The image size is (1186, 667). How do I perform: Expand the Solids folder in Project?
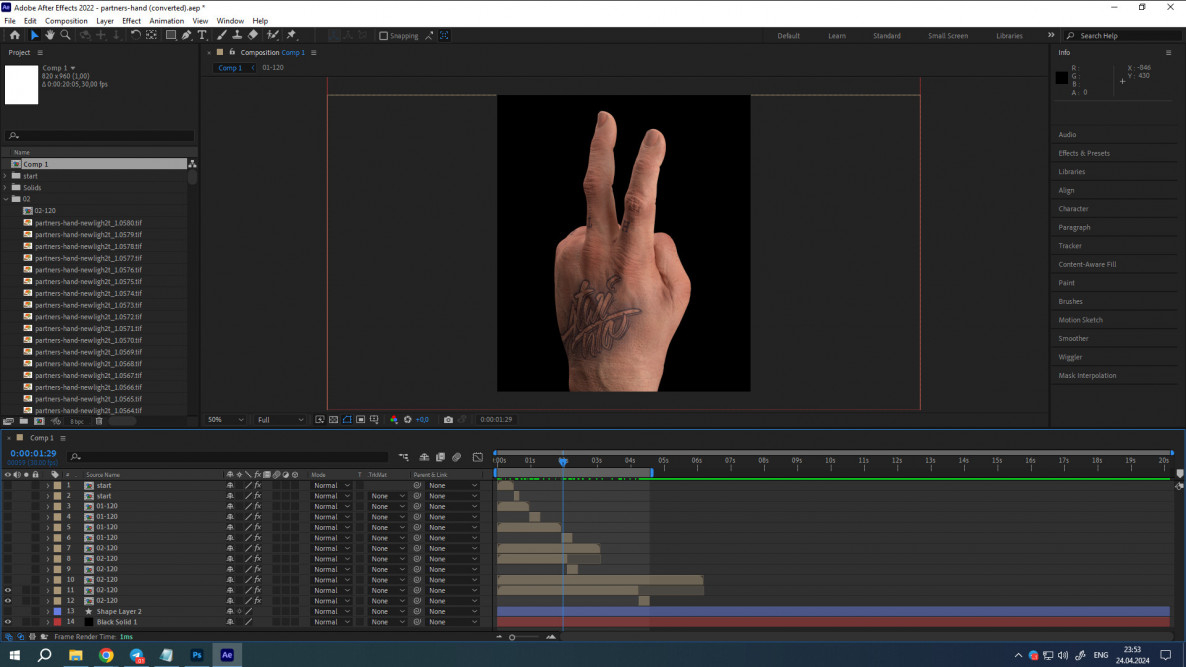click(6, 187)
